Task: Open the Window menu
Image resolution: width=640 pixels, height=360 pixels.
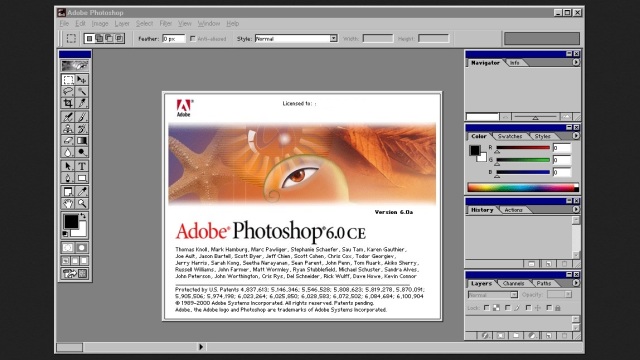Action: (209, 24)
